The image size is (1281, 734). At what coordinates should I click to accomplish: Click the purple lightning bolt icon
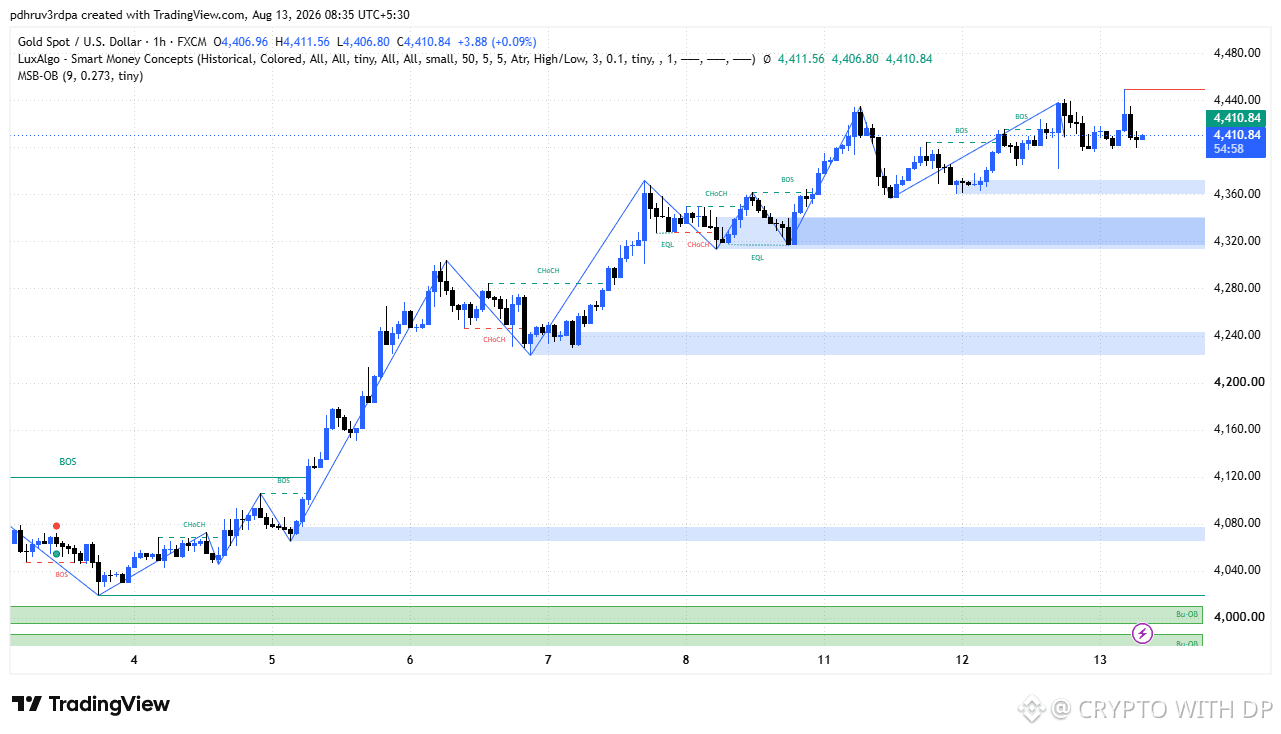point(1143,633)
